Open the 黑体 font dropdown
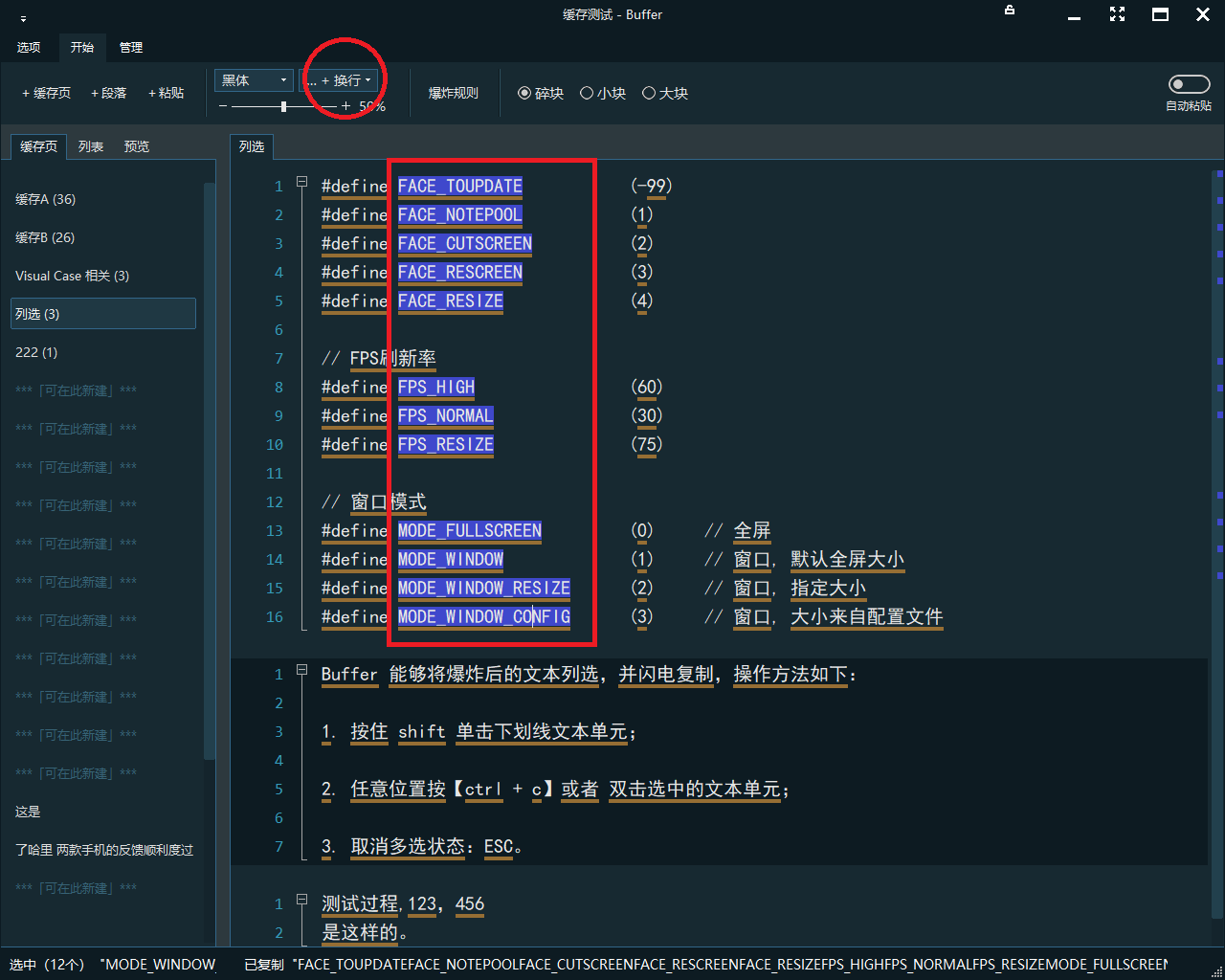The width and height of the screenshot is (1225, 980). pyautogui.click(x=254, y=80)
